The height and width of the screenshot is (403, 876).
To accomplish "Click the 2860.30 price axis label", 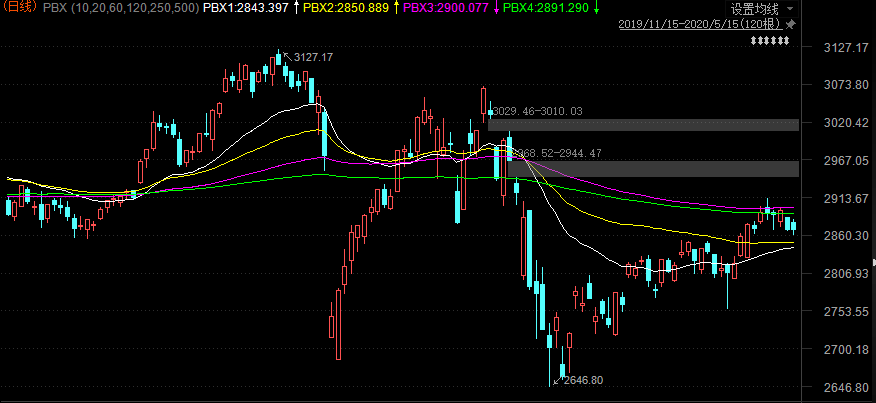I will click(845, 235).
